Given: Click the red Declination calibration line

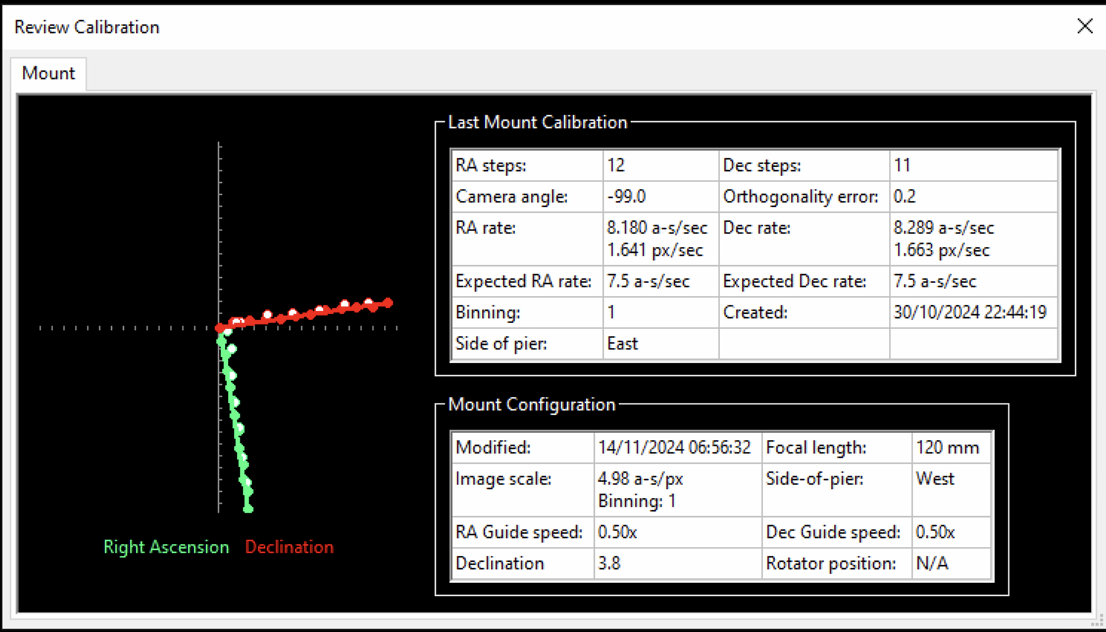Looking at the screenshot, I should (x=304, y=315).
